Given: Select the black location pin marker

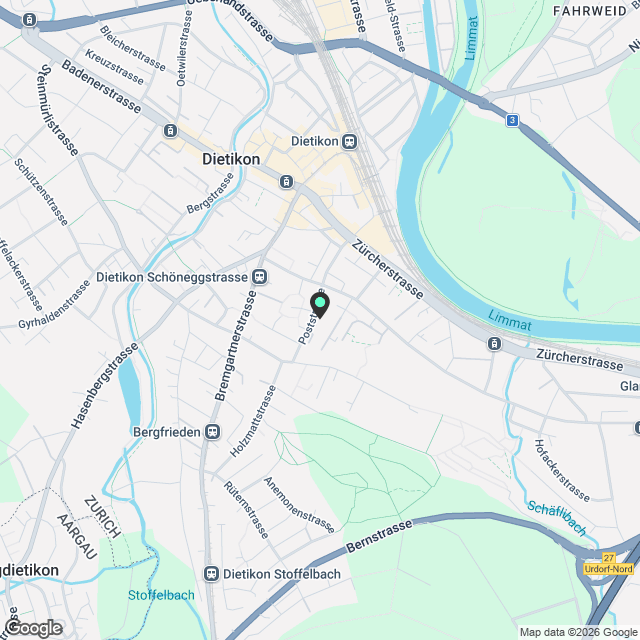Looking at the screenshot, I should (x=320, y=306).
